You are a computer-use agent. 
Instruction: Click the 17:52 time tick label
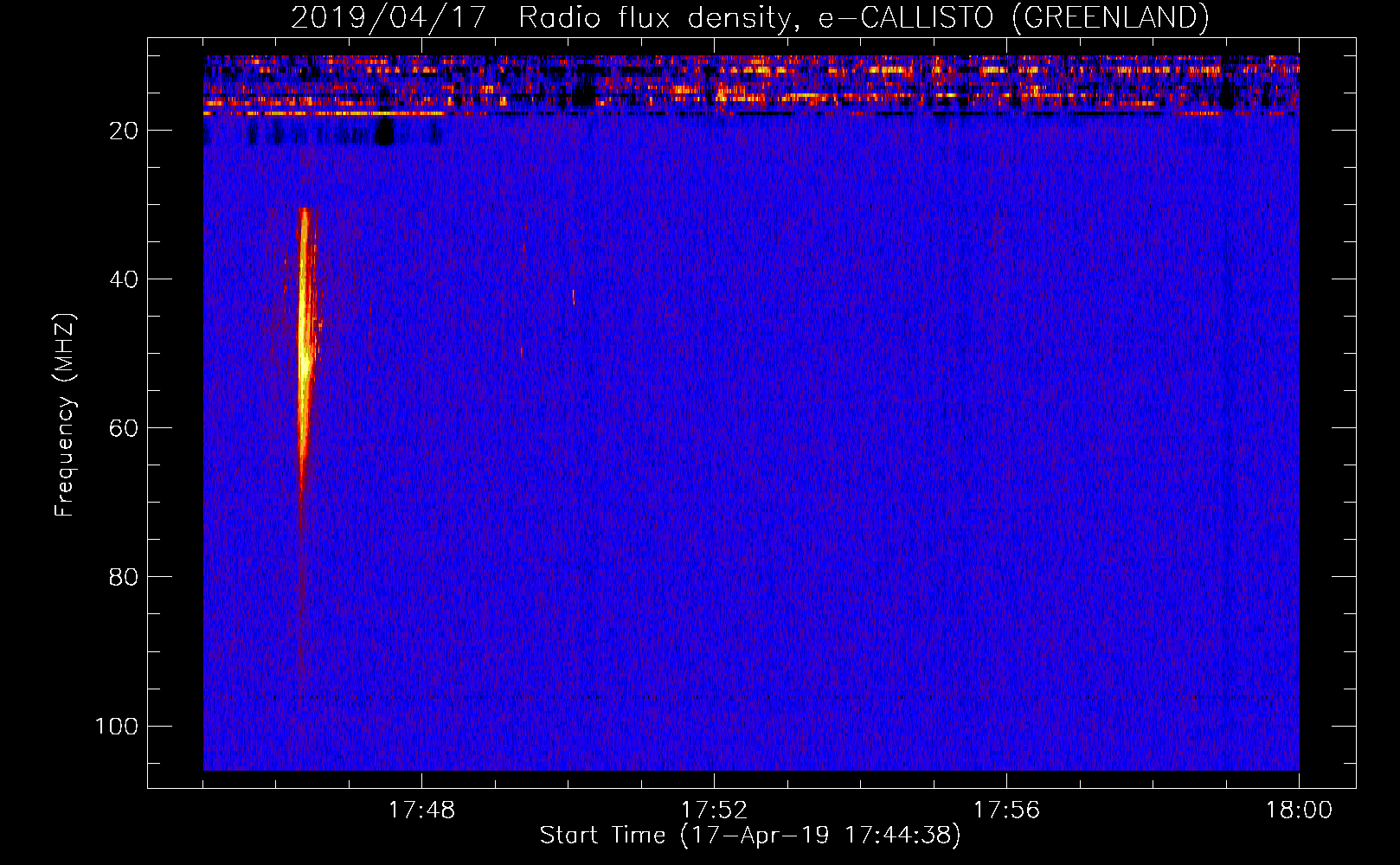pyautogui.click(x=714, y=811)
